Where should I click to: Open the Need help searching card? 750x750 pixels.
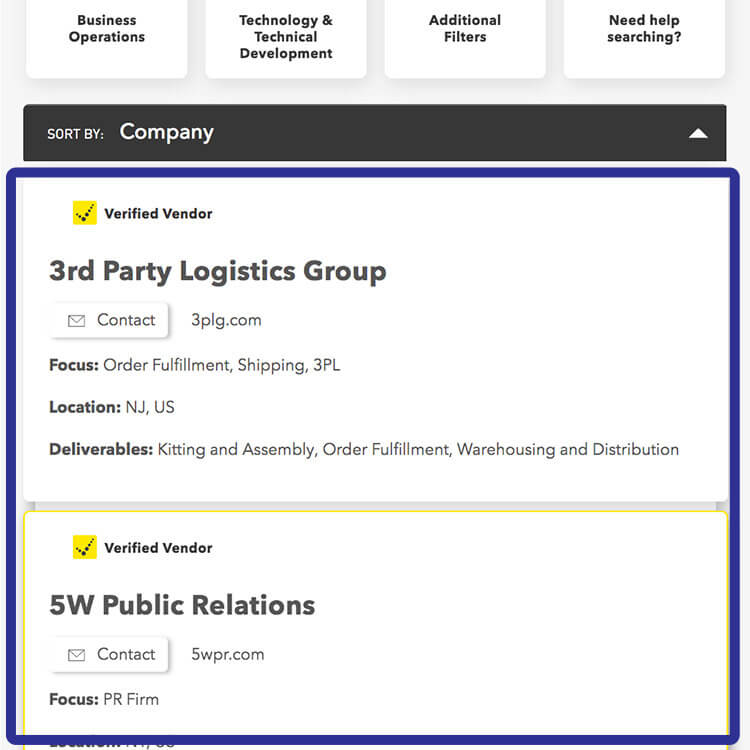tap(644, 36)
